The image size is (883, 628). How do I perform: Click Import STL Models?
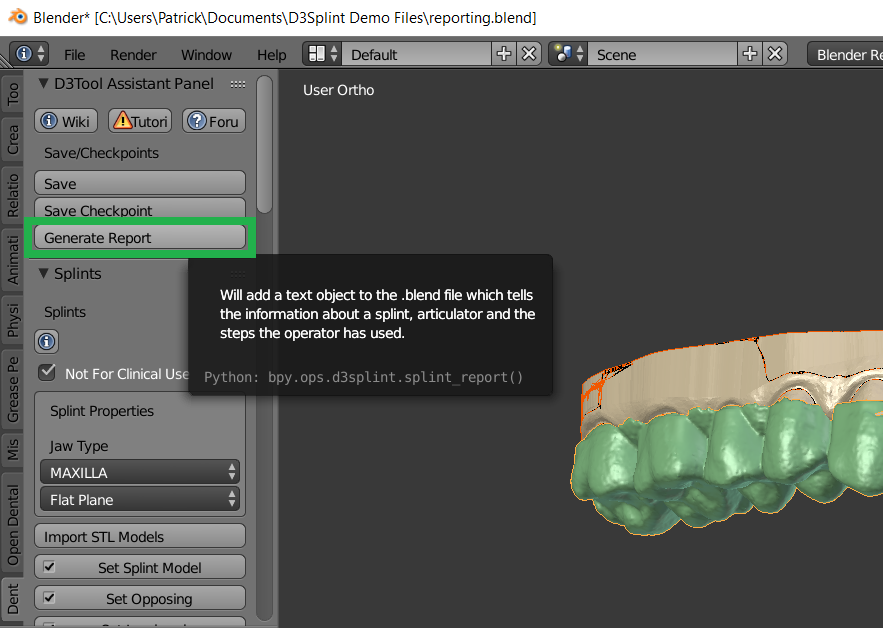pyautogui.click(x=140, y=536)
